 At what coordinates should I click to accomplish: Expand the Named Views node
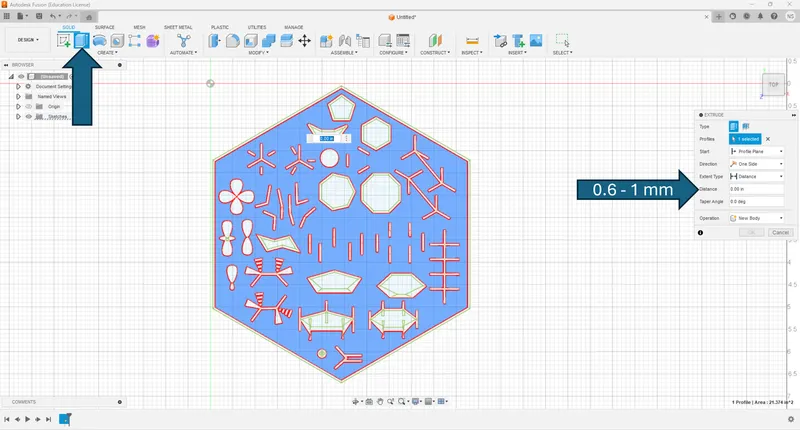[x=18, y=96]
